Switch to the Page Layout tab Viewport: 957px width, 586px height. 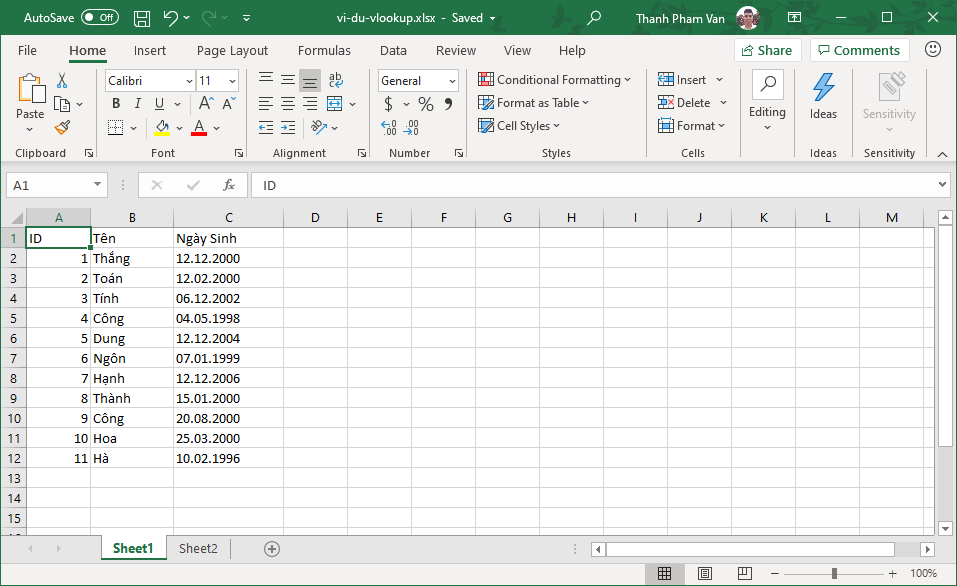(232, 51)
